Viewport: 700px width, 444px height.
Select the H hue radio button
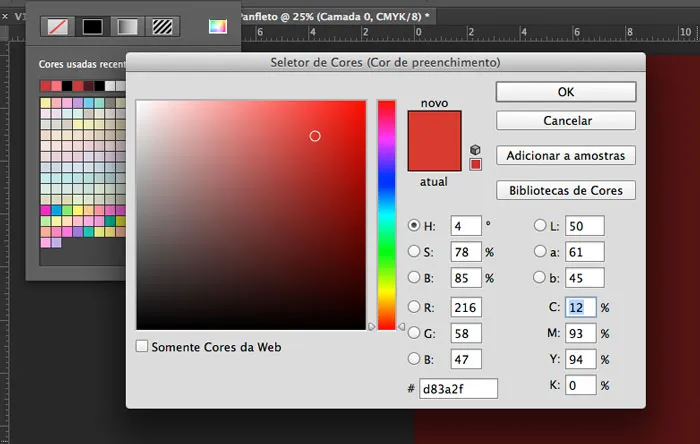[x=414, y=225]
